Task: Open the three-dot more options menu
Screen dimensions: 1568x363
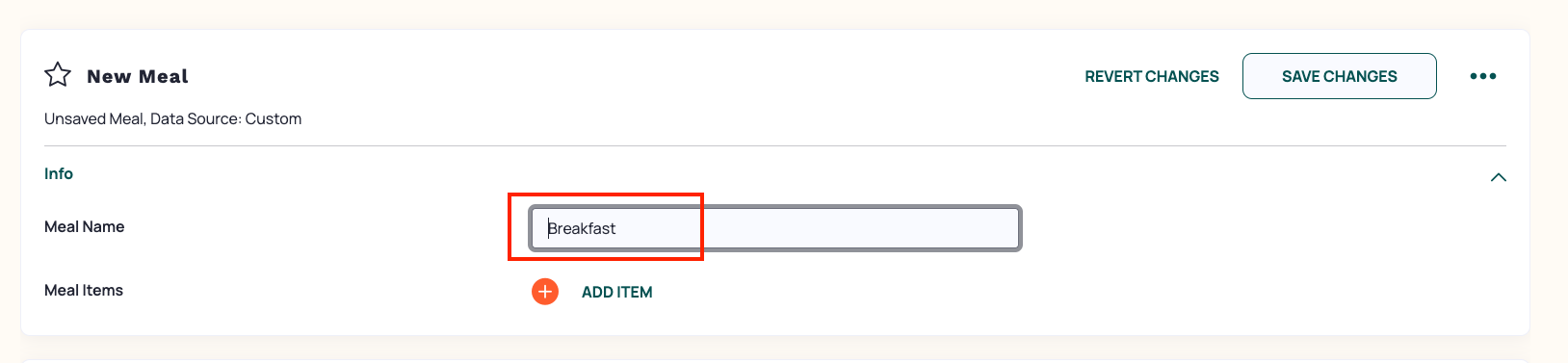Action: [1483, 76]
